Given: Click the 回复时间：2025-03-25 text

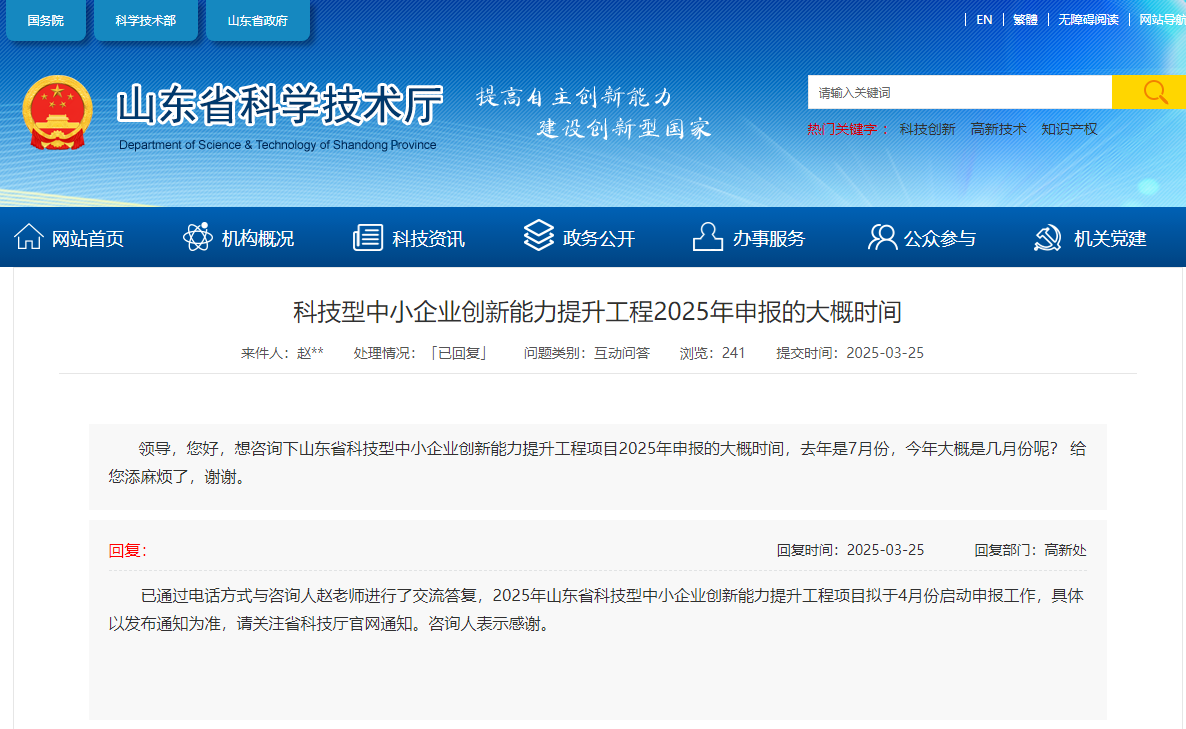Looking at the screenshot, I should (850, 550).
